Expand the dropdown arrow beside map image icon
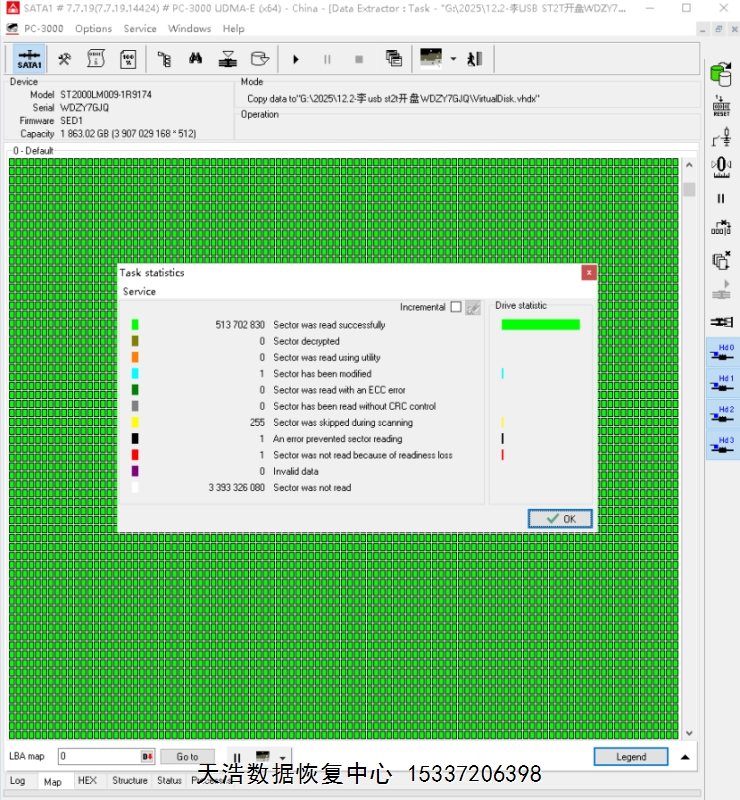The height and width of the screenshot is (800, 740). point(453,59)
